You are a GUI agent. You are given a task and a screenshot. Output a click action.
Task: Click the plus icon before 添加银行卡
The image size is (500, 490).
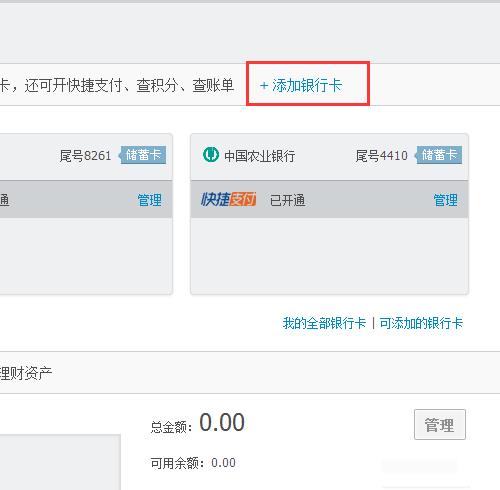click(x=264, y=86)
